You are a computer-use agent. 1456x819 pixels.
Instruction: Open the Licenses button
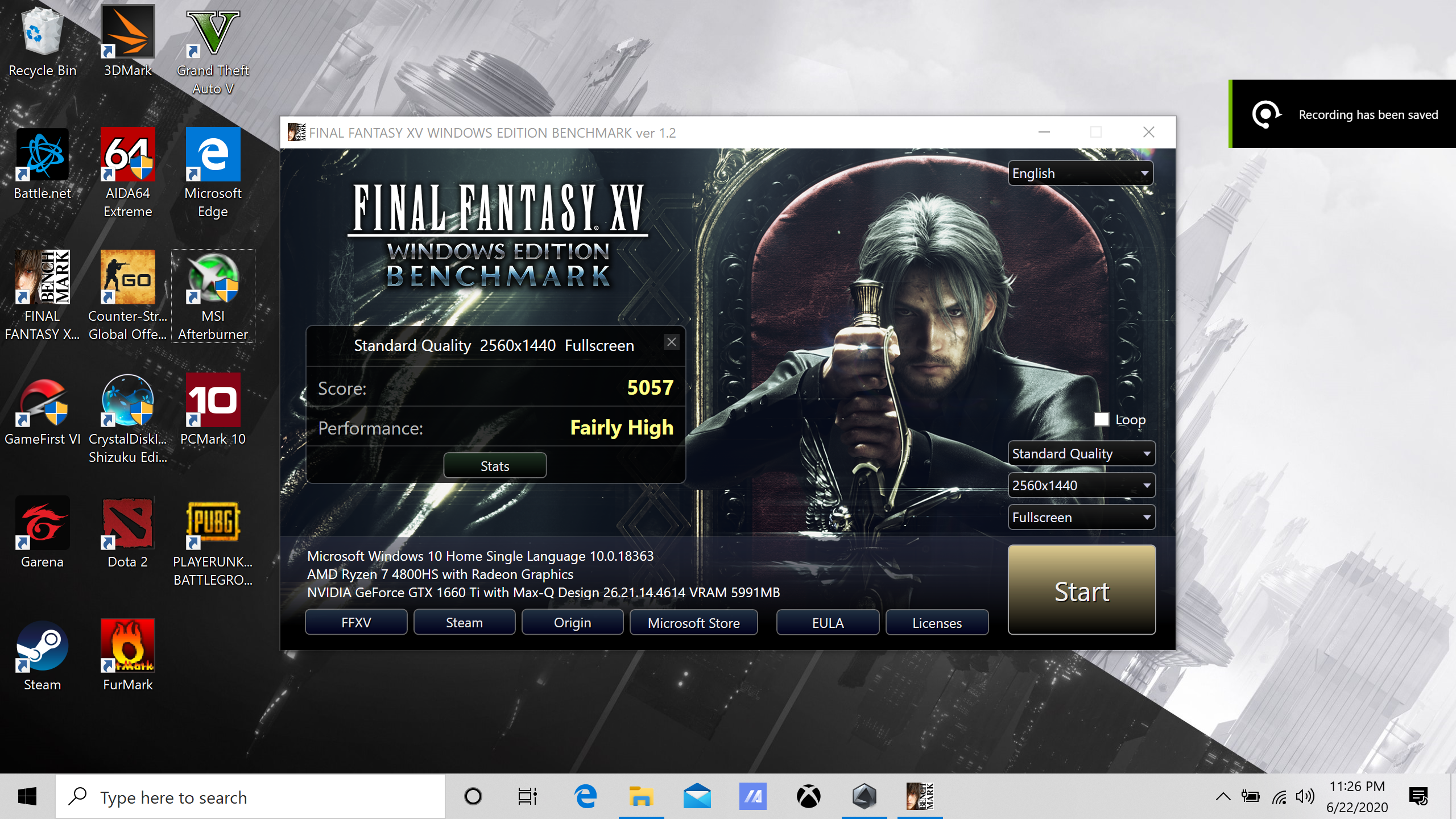[937, 622]
